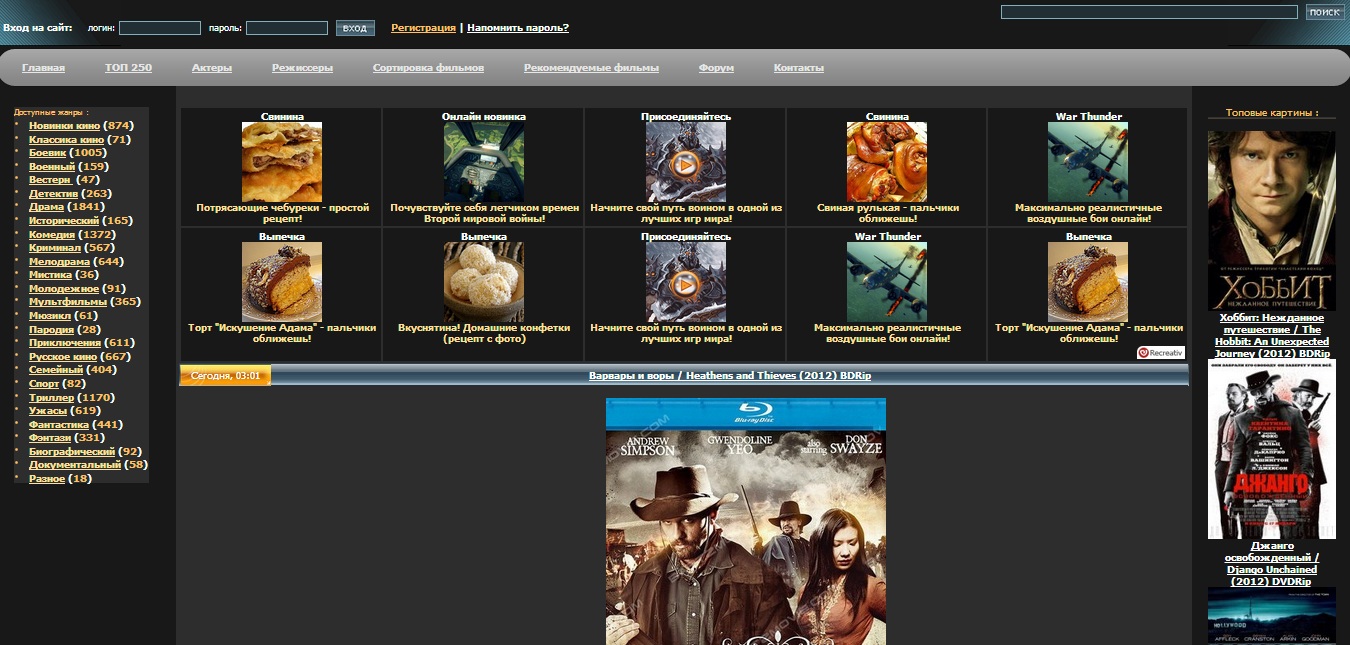The image size is (1350, 645).
Task: Click the play icon in top Присоединяйтесь ad
Action: [685, 164]
